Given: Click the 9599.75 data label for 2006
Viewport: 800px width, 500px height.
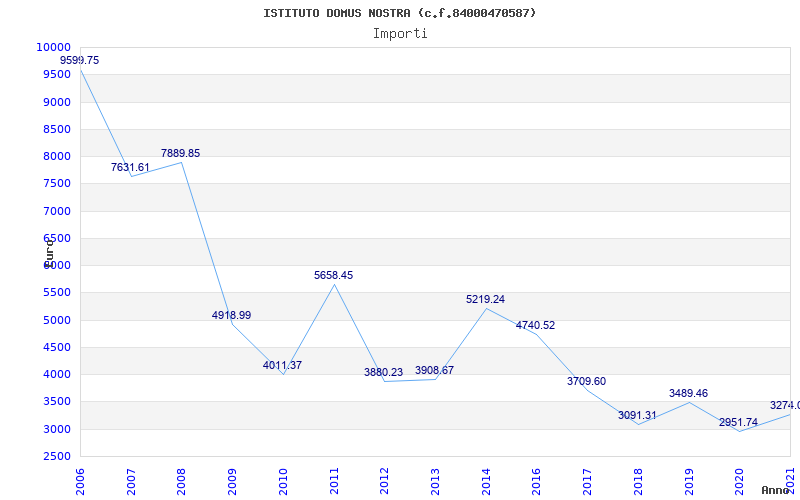Looking at the screenshot, I should point(80,60).
